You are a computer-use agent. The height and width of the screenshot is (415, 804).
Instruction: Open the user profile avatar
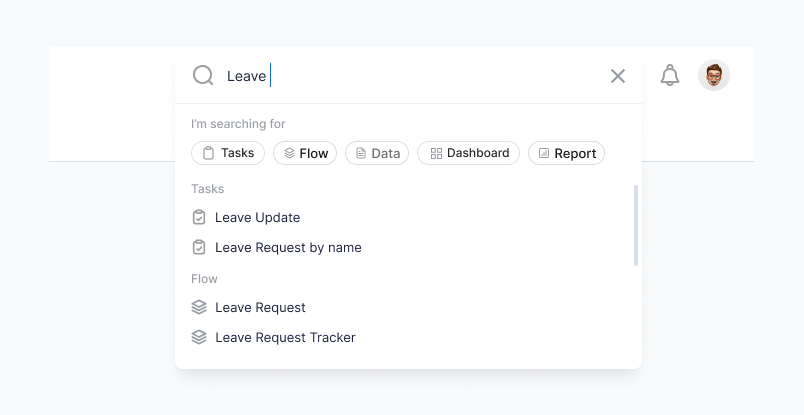[x=714, y=75]
